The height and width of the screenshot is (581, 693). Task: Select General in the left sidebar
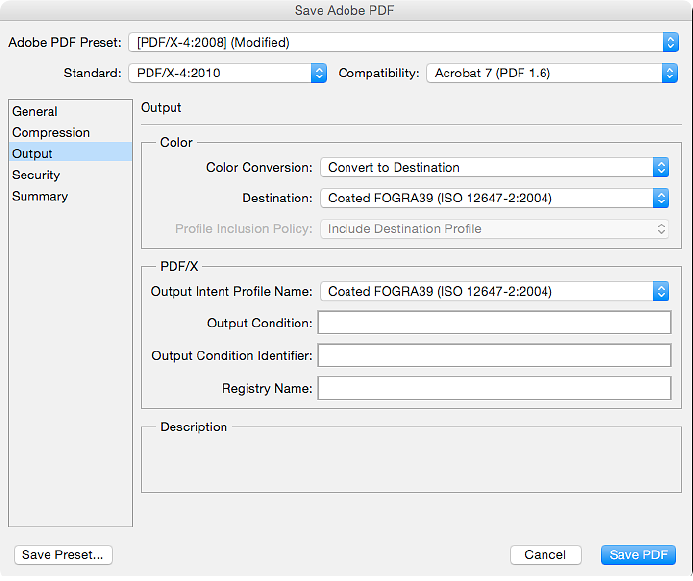tap(35, 111)
